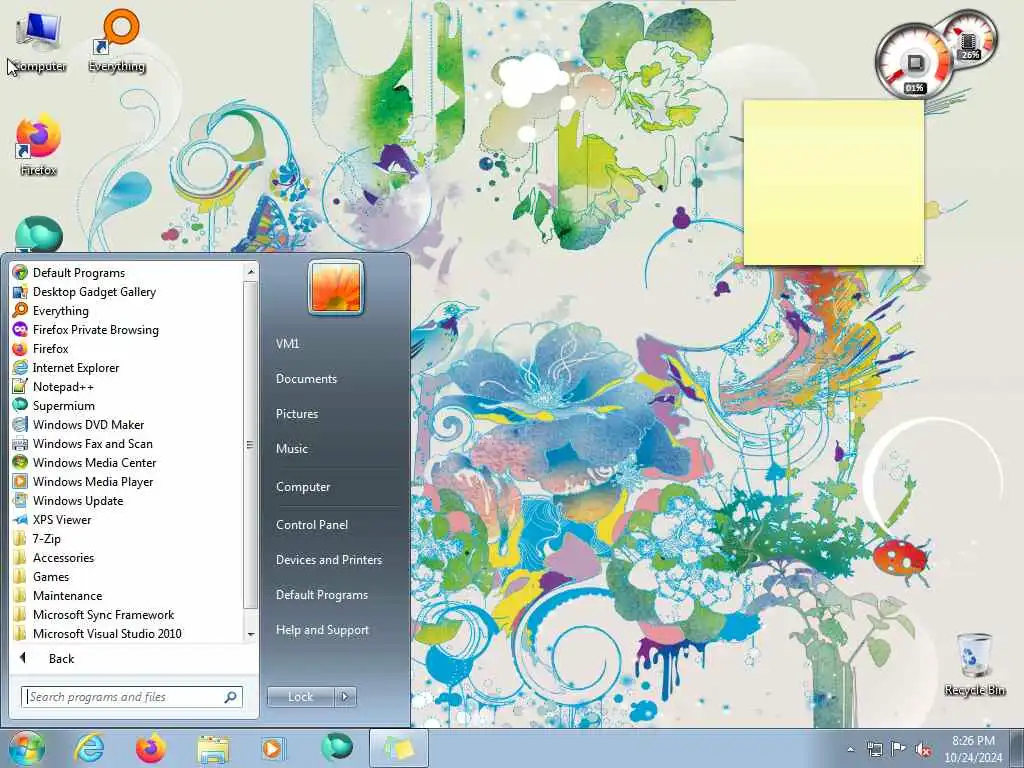Click the taskbar clock and date

pos(973,749)
